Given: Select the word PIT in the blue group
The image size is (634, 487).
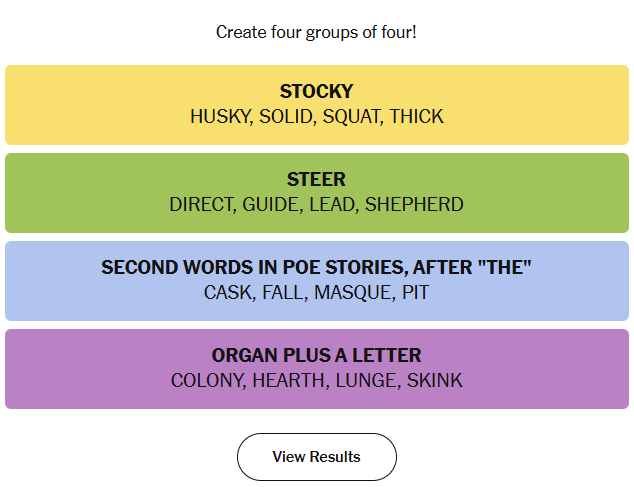Looking at the screenshot, I should tap(416, 293).
